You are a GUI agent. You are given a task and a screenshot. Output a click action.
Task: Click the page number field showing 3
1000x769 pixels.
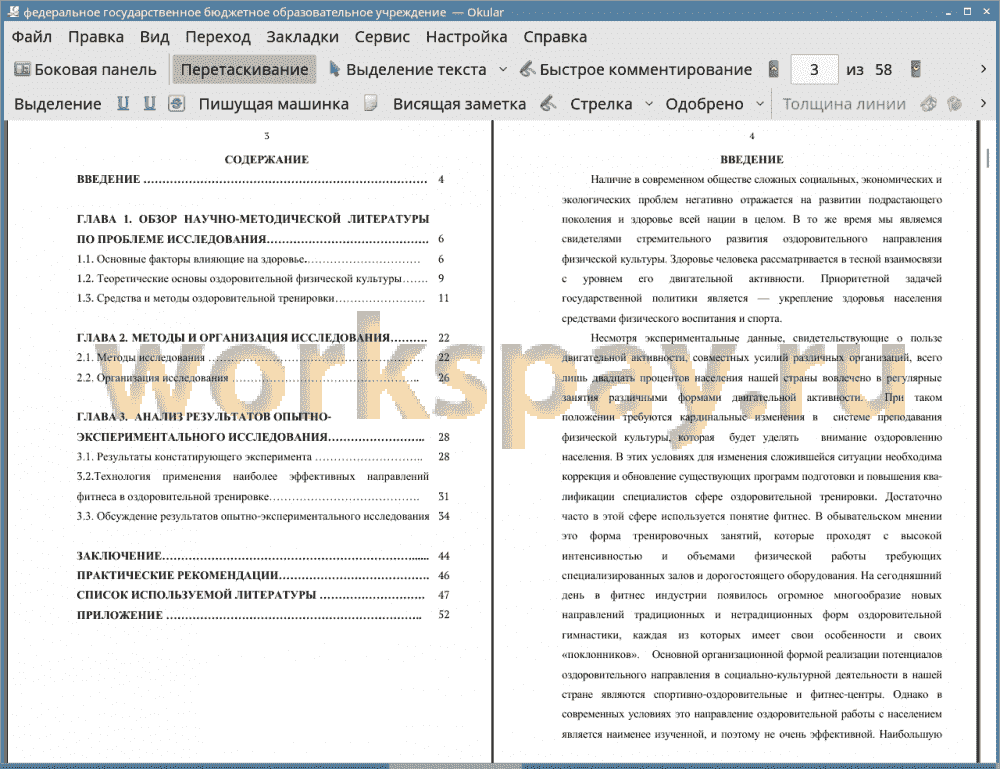click(814, 70)
